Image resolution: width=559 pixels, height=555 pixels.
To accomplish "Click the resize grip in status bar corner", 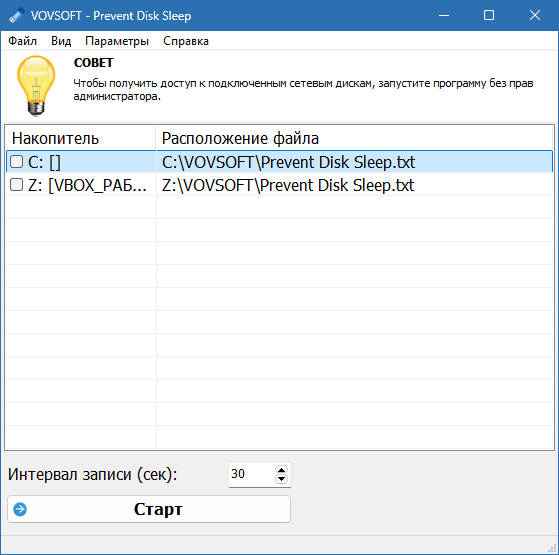I will pyautogui.click(x=552, y=548).
